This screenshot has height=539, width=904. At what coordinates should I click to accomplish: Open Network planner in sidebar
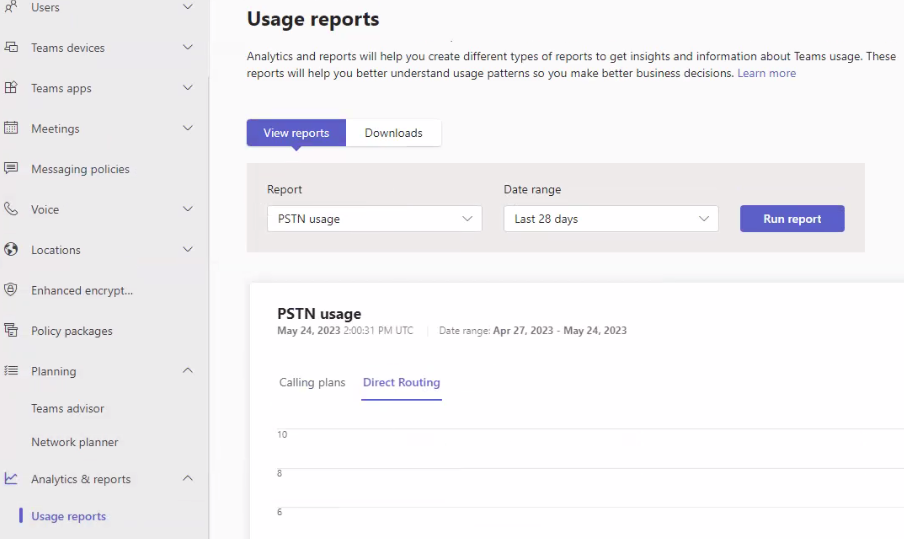coord(75,442)
